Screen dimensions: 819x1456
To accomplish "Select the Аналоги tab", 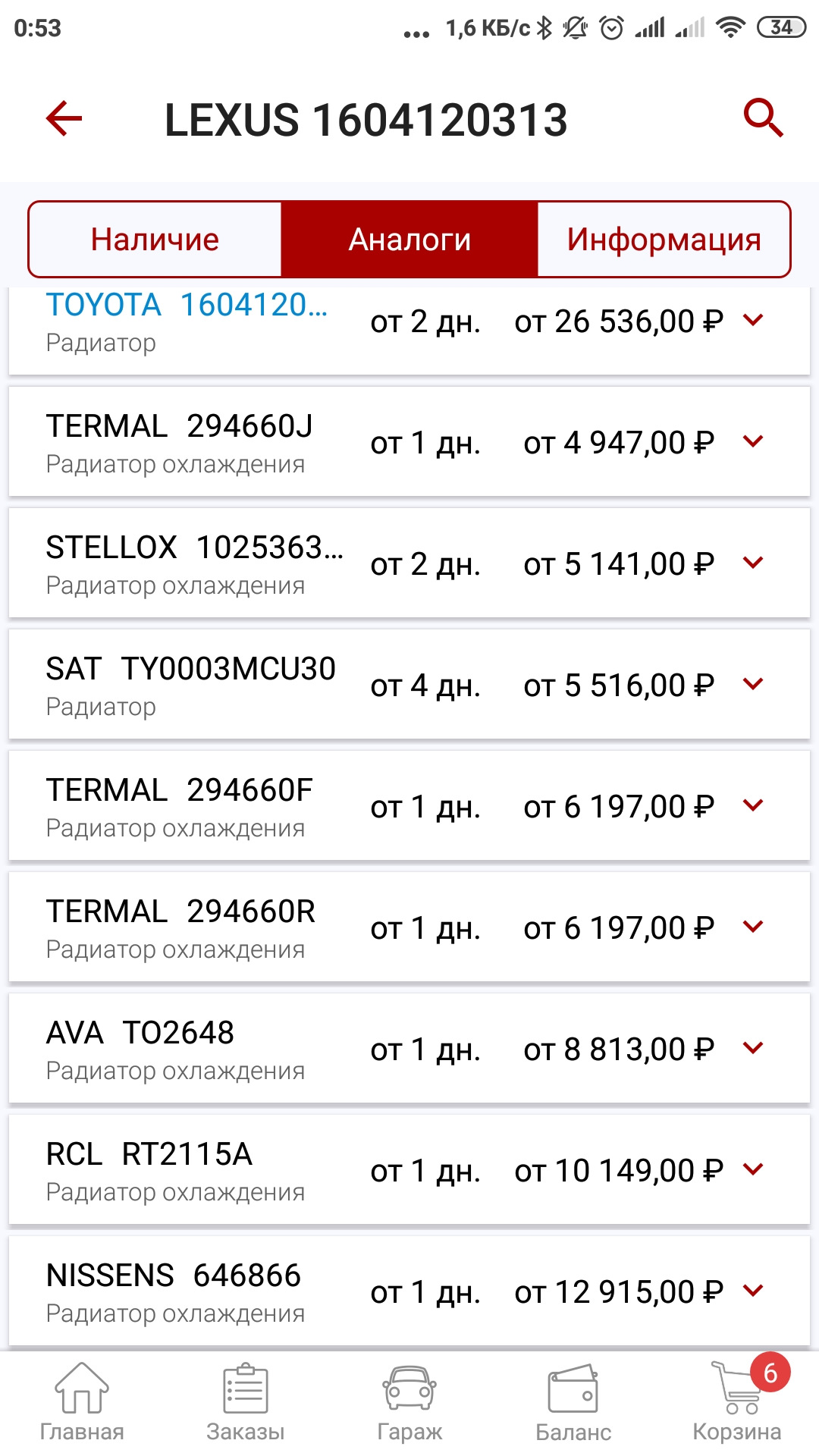I will 409,240.
